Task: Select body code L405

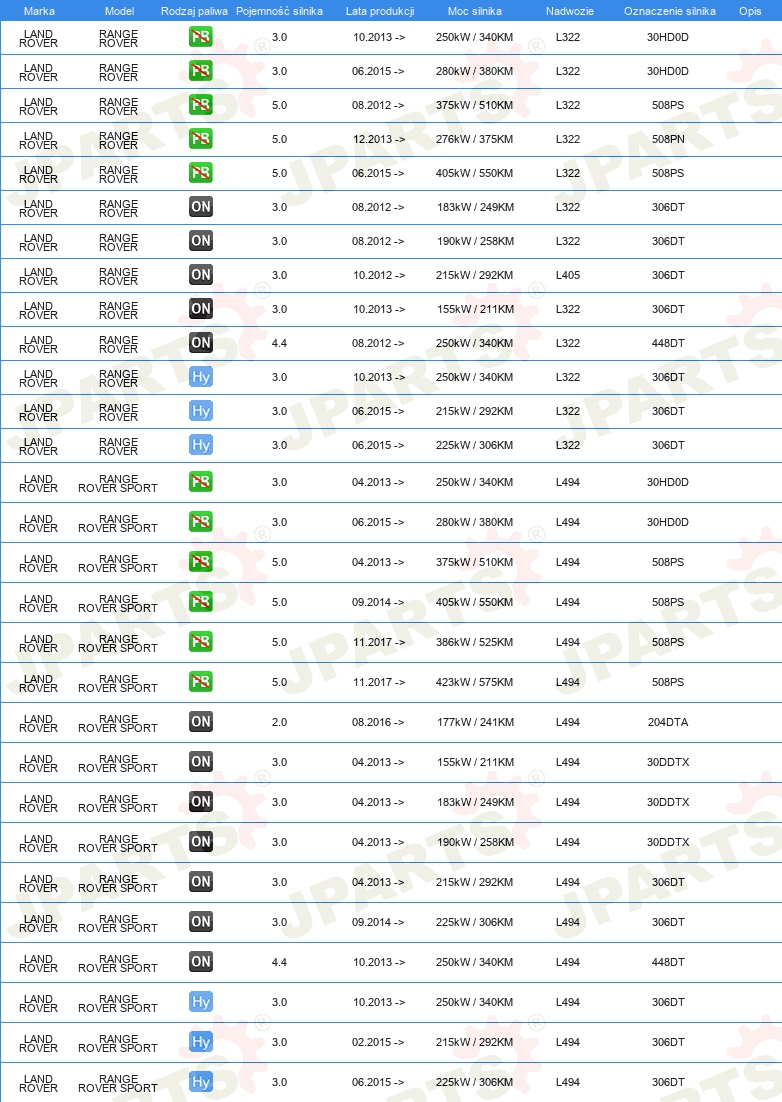Action: pyautogui.click(x=568, y=275)
